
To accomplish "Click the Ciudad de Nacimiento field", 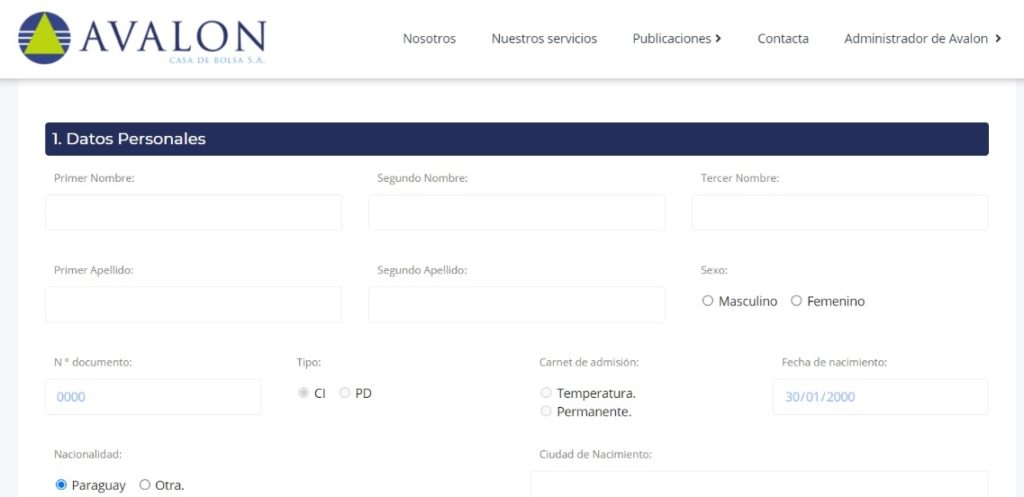I will 758,484.
